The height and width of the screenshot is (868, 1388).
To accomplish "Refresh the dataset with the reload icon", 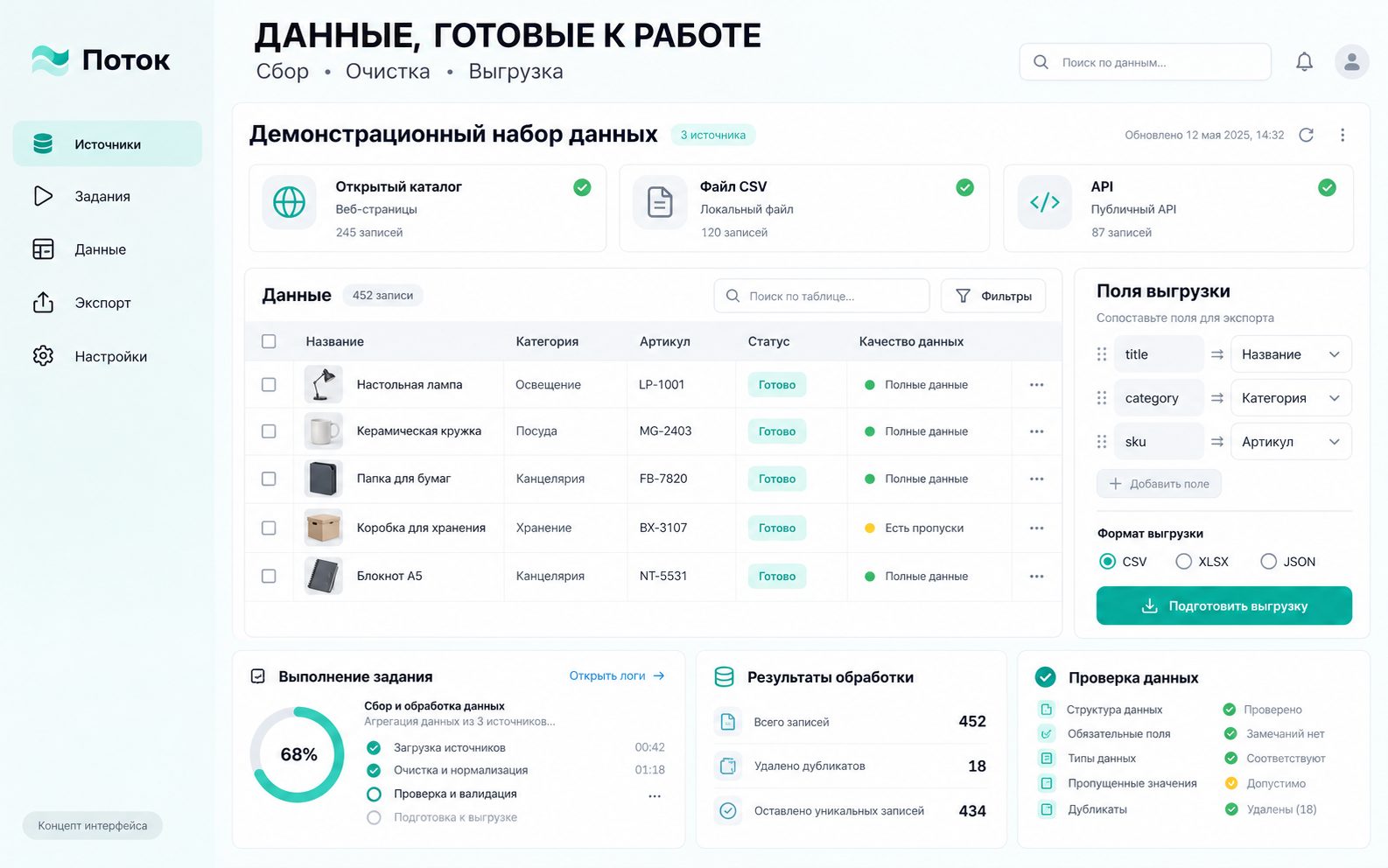I will pyautogui.click(x=1307, y=135).
